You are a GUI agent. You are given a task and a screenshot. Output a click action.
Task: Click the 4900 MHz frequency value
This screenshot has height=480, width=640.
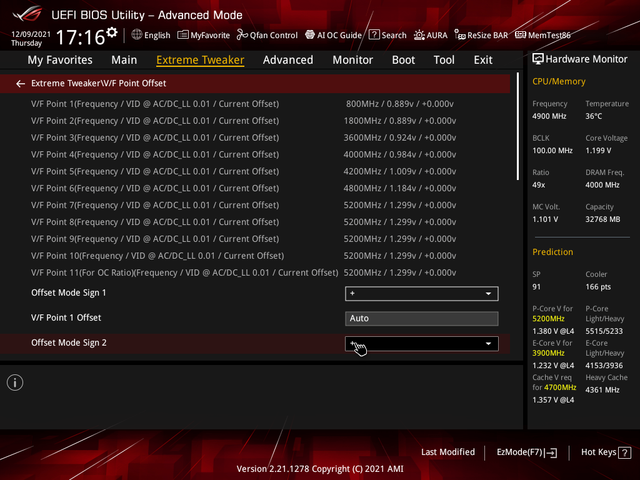pyautogui.click(x=549, y=116)
